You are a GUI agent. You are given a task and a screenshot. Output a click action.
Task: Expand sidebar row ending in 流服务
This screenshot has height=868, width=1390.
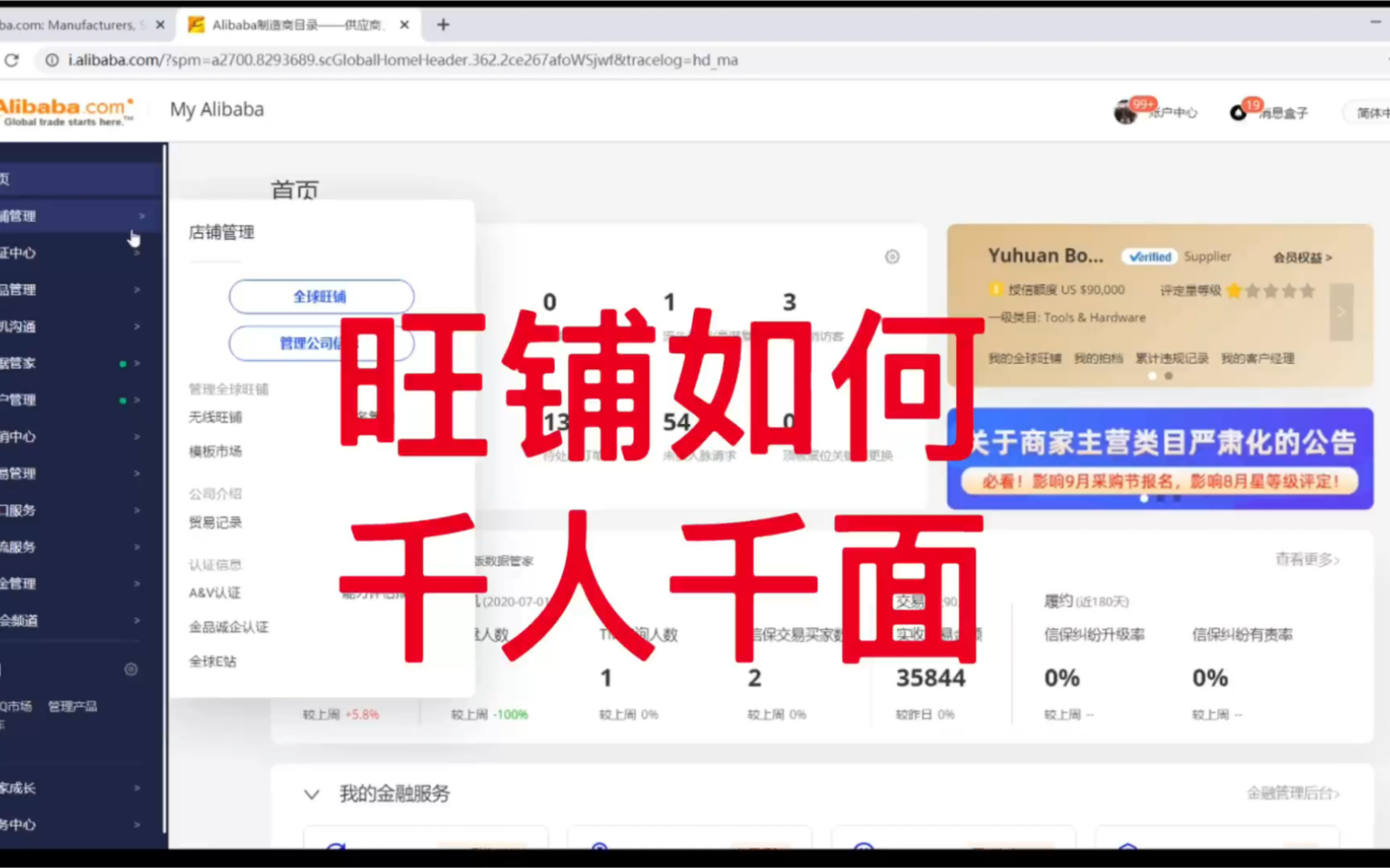tap(80, 547)
